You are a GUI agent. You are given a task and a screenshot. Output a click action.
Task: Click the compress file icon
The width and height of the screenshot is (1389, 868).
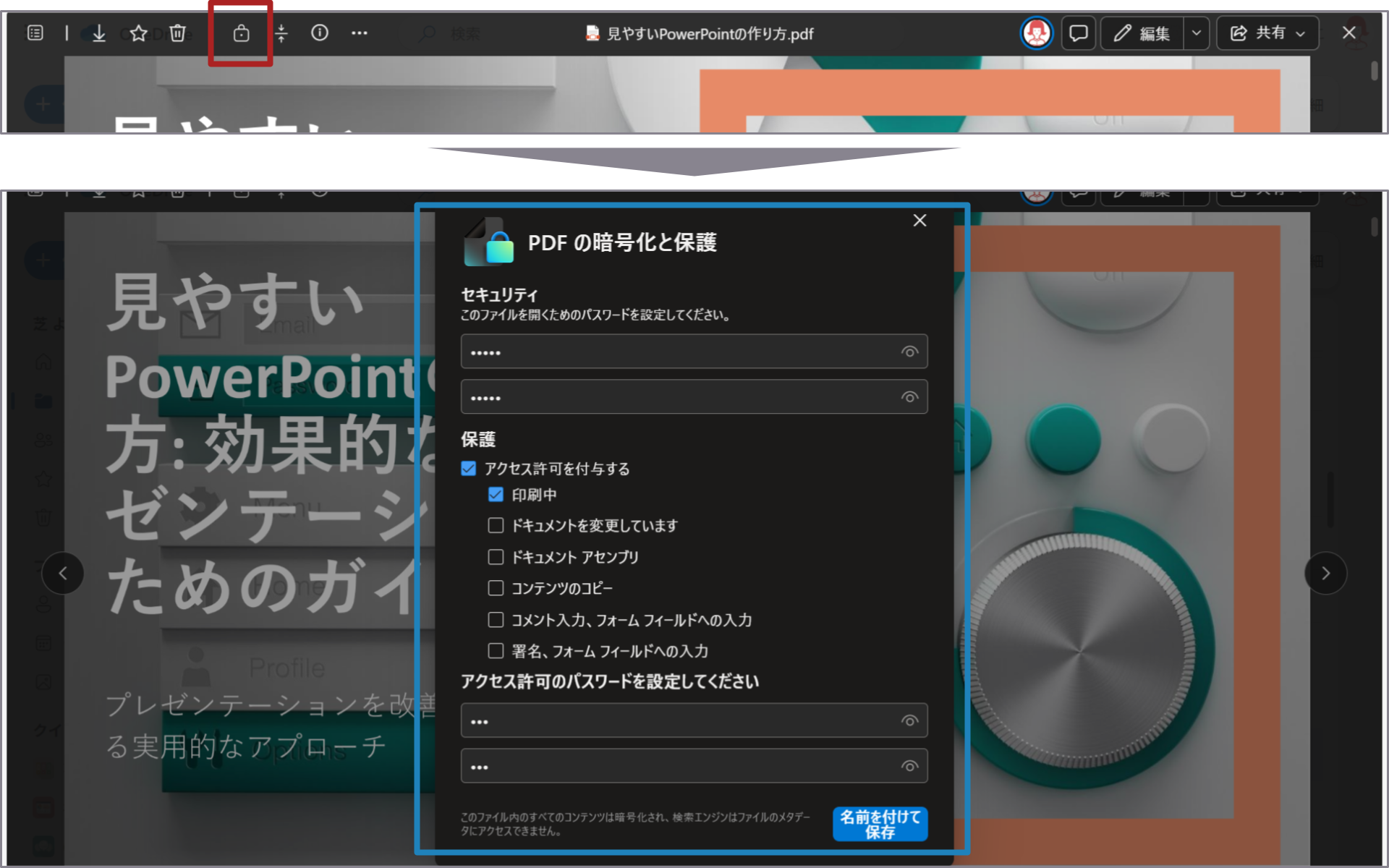point(281,33)
